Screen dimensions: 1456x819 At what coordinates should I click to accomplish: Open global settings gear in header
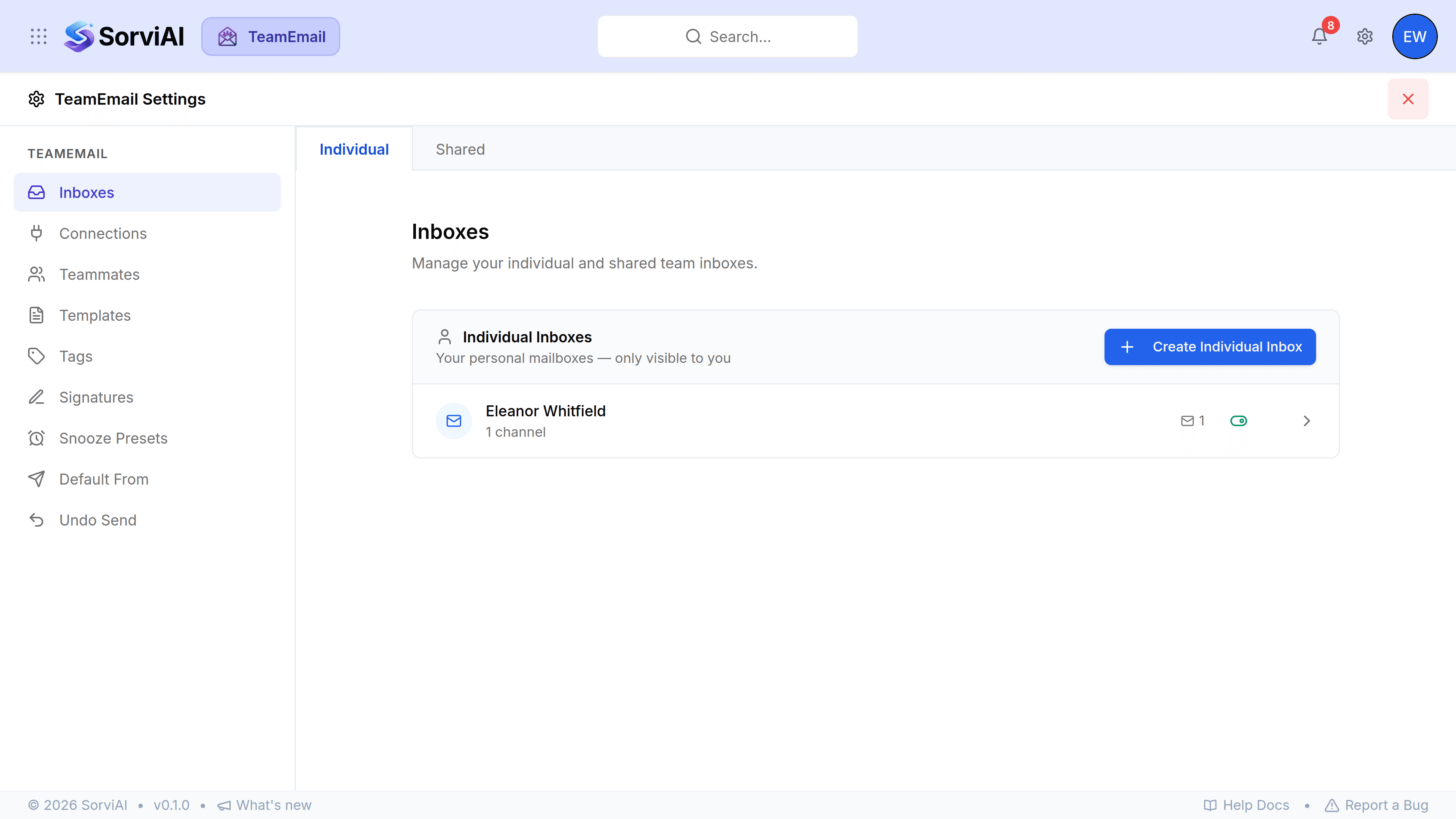1365,37
